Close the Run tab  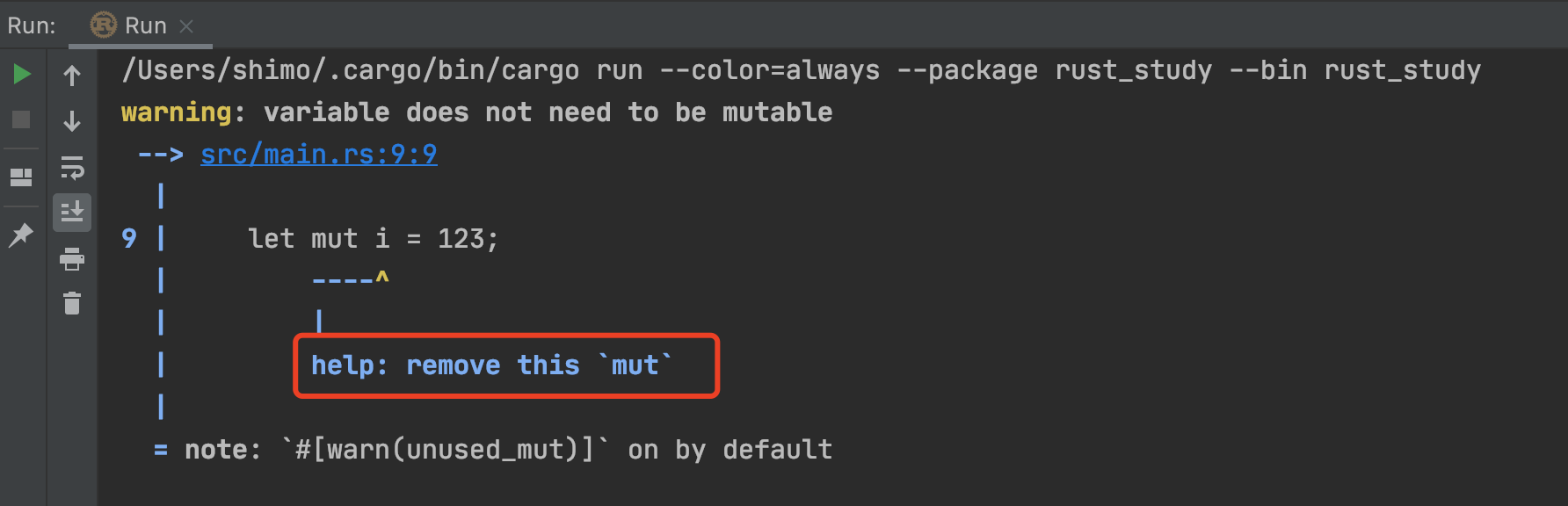[x=186, y=26]
